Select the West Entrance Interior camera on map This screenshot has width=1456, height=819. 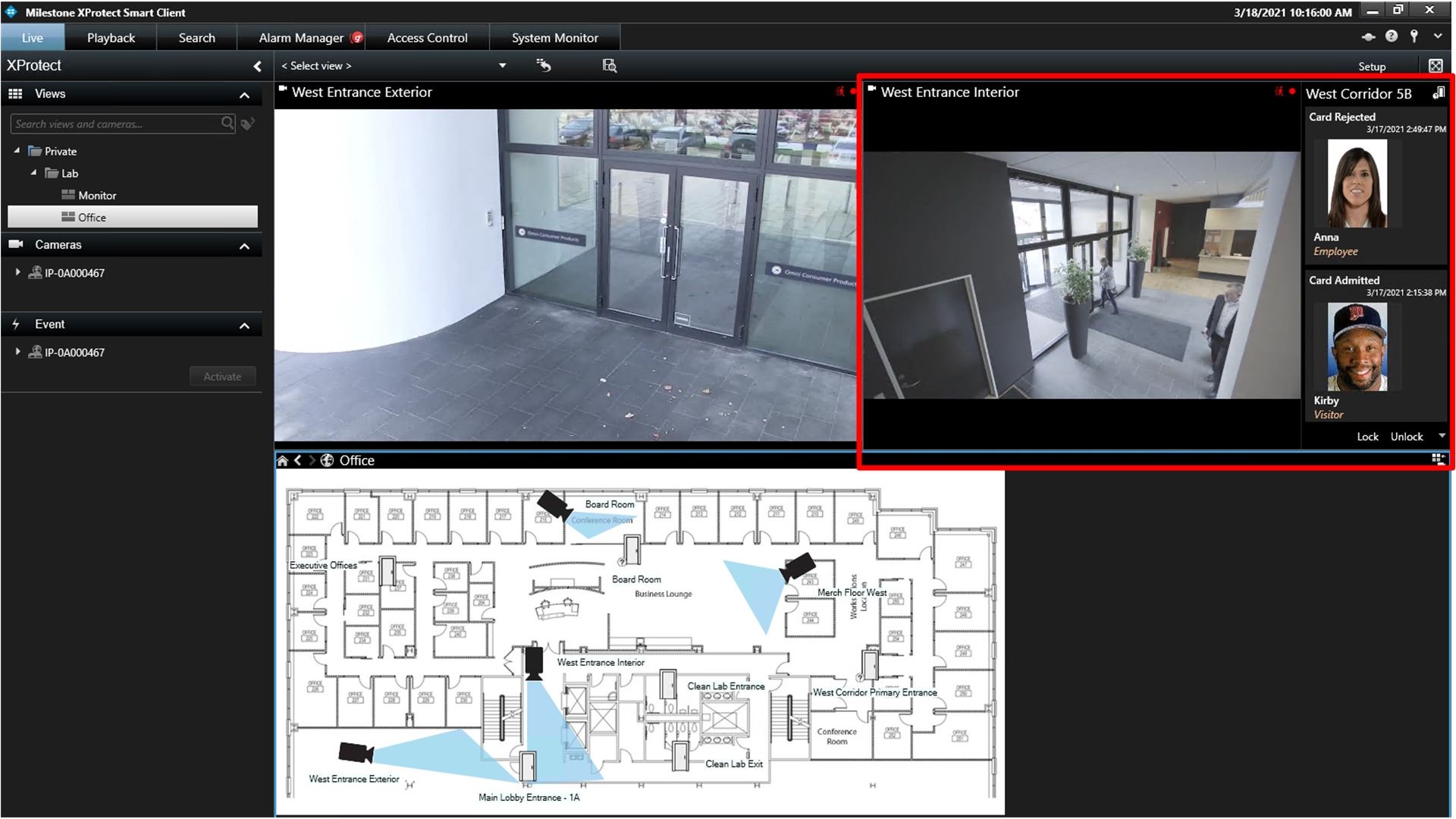tap(534, 662)
